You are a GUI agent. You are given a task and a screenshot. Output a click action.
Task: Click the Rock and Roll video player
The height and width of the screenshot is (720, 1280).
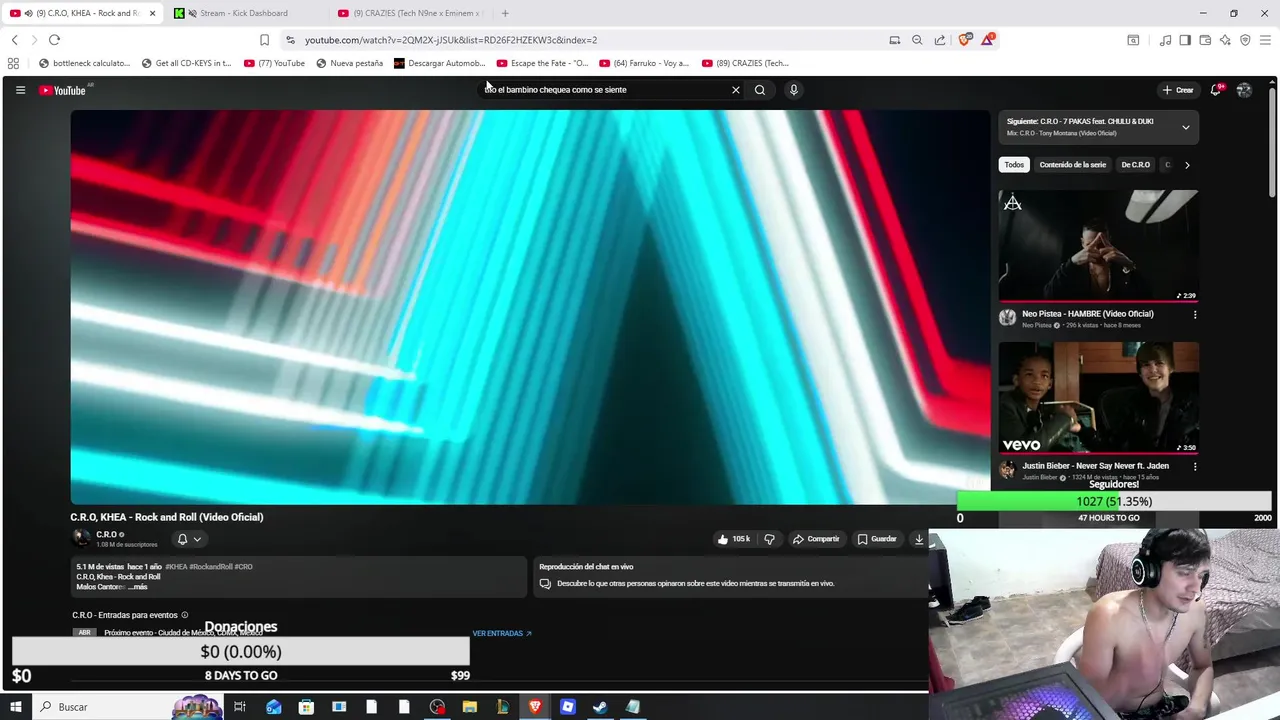click(530, 307)
